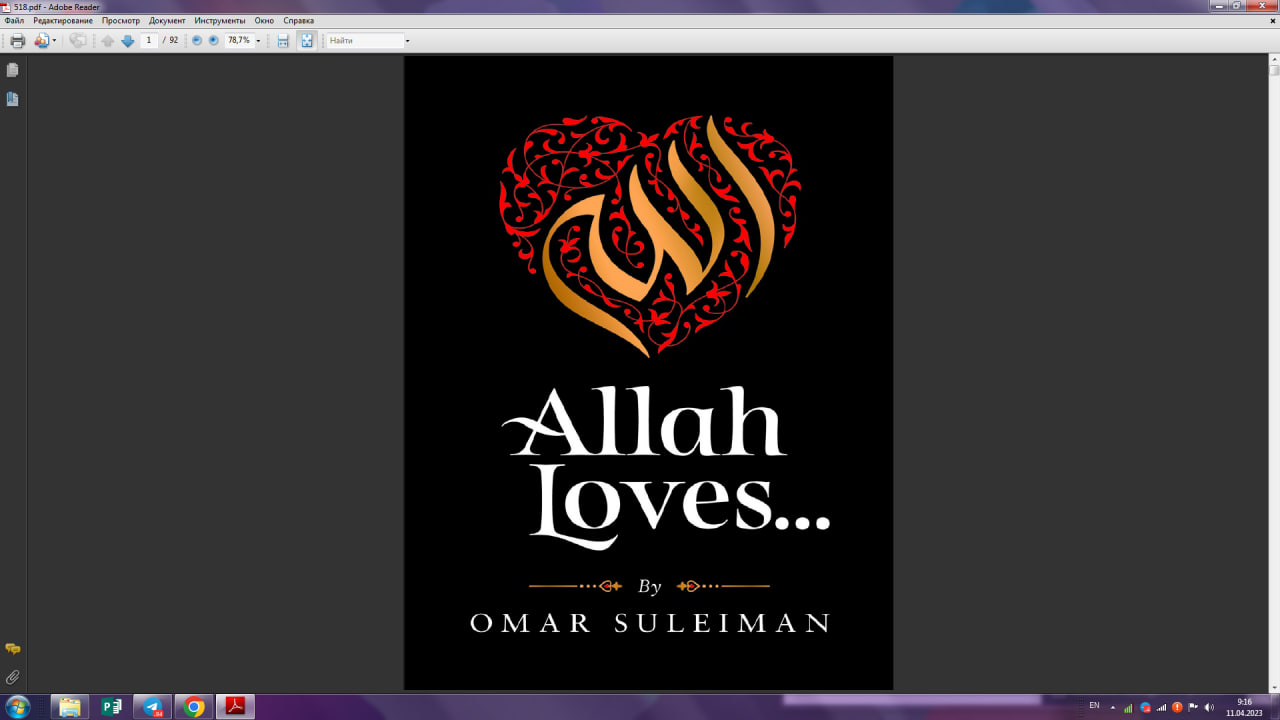Open the Документ menu

pyautogui.click(x=167, y=20)
